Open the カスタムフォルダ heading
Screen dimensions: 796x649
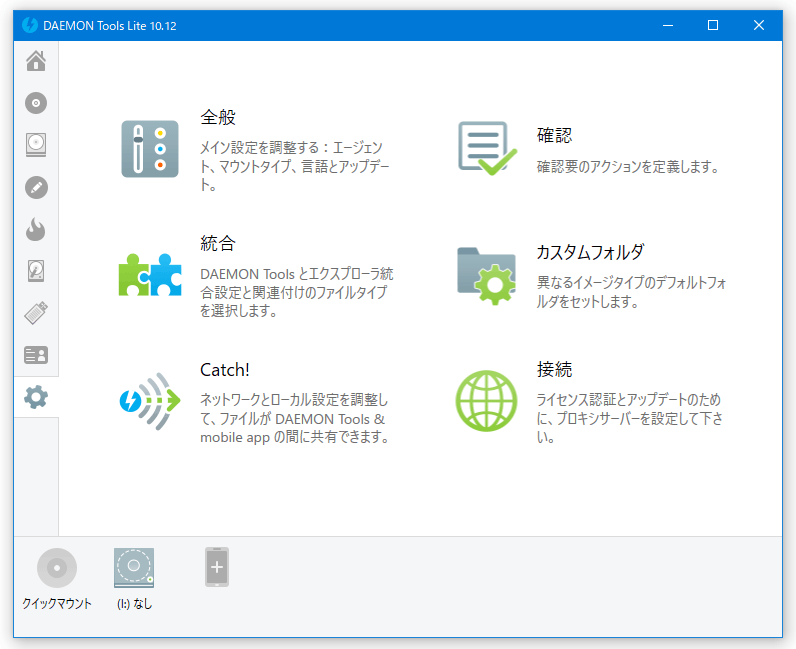click(590, 252)
